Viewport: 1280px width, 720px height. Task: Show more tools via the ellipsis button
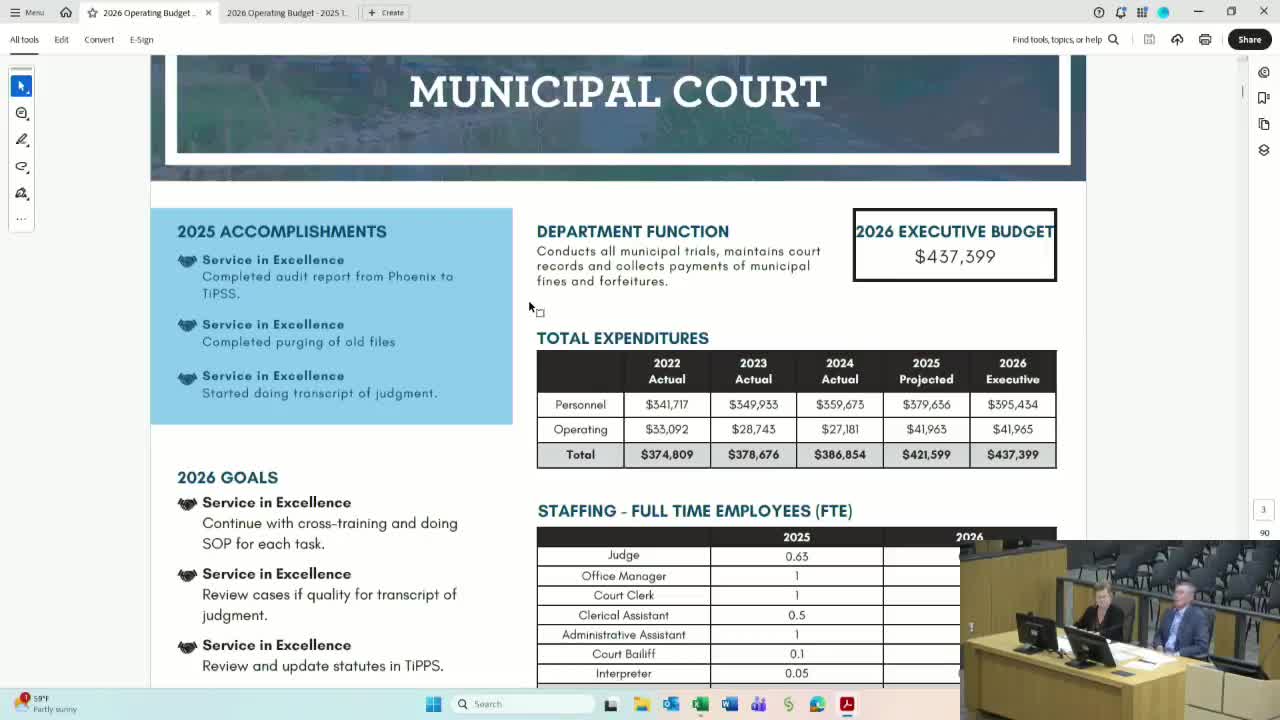click(21, 219)
